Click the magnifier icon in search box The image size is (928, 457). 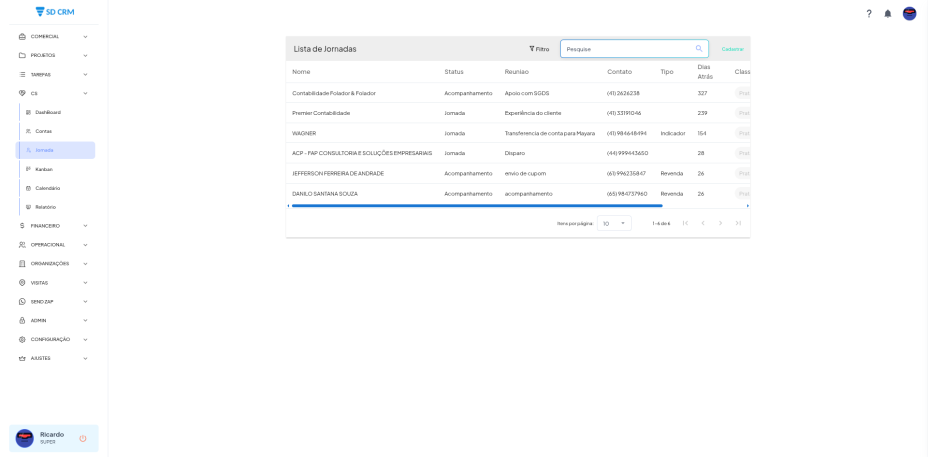click(699, 48)
